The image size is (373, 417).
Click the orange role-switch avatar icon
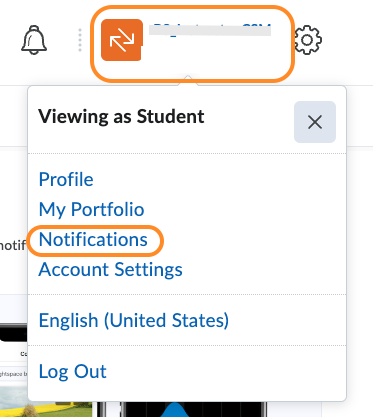point(122,40)
